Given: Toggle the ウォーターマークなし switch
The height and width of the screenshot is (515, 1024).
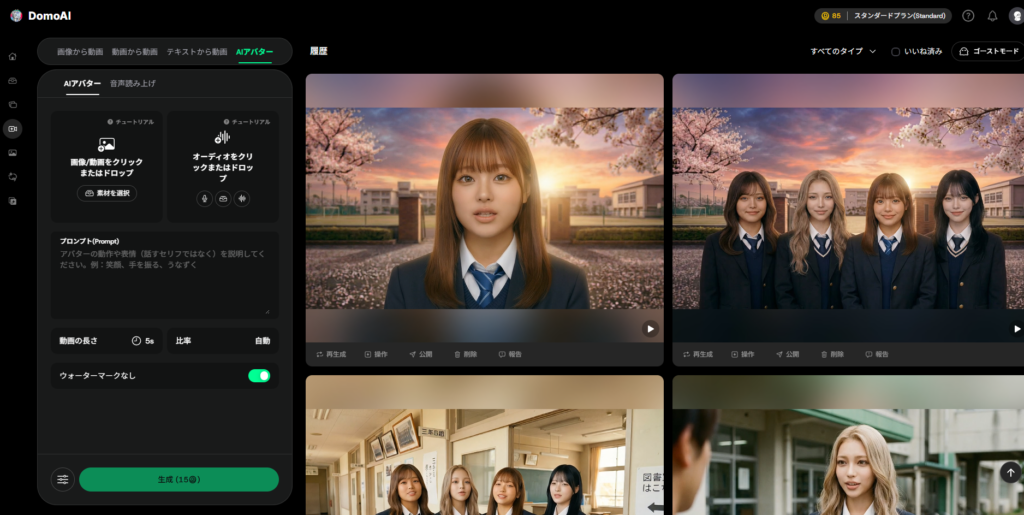Looking at the screenshot, I should pos(259,375).
